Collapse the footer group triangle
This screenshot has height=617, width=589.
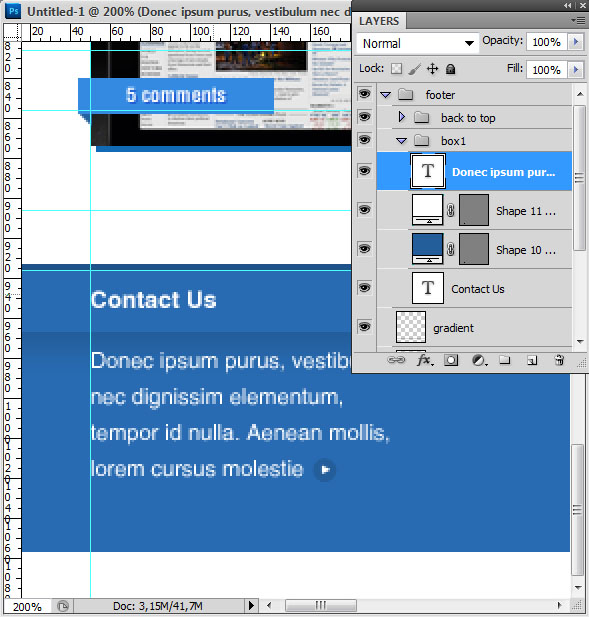click(x=386, y=95)
